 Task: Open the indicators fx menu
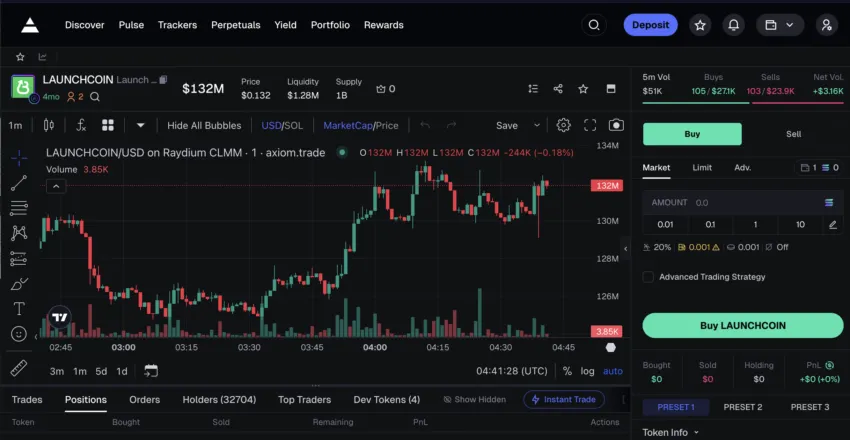click(81, 125)
